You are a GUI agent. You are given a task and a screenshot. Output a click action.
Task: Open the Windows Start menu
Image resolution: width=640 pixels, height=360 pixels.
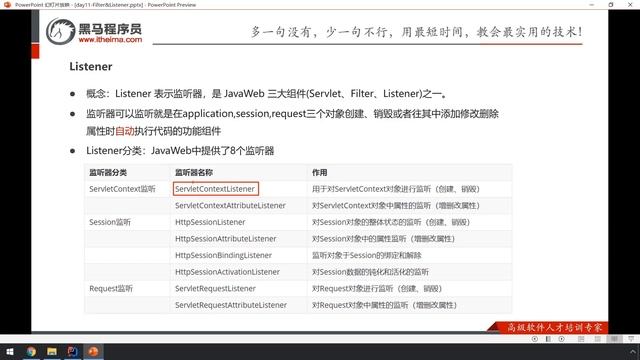coord(10,351)
